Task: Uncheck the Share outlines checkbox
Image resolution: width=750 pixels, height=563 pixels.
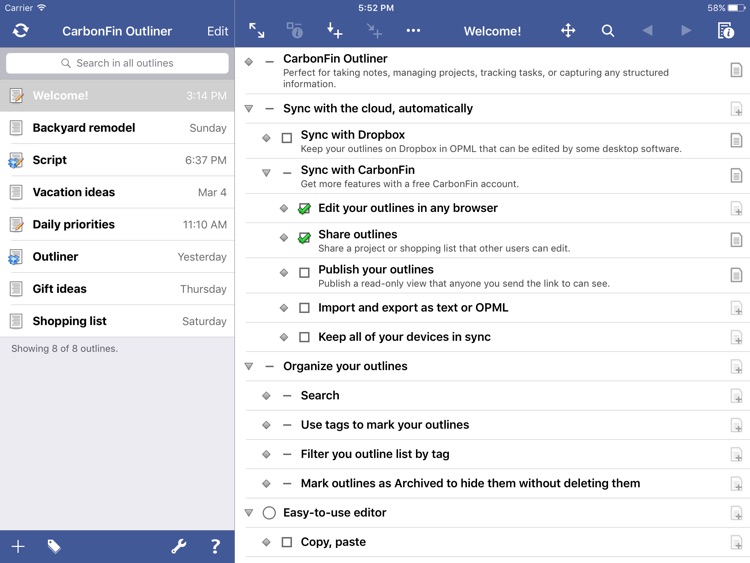Action: (304, 237)
